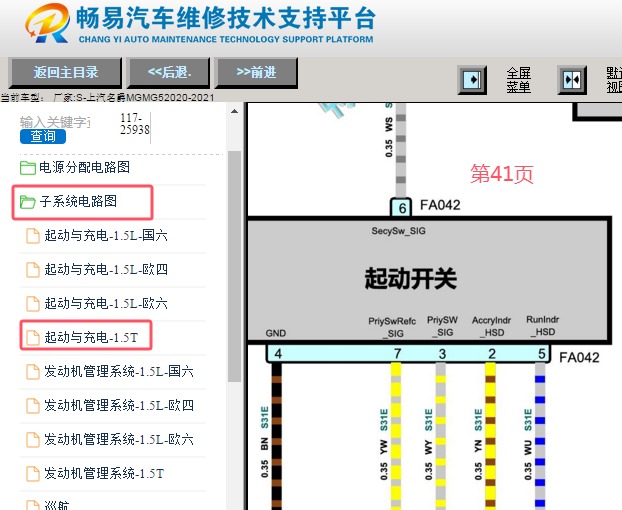Click the current vehicle model text line

(108, 98)
